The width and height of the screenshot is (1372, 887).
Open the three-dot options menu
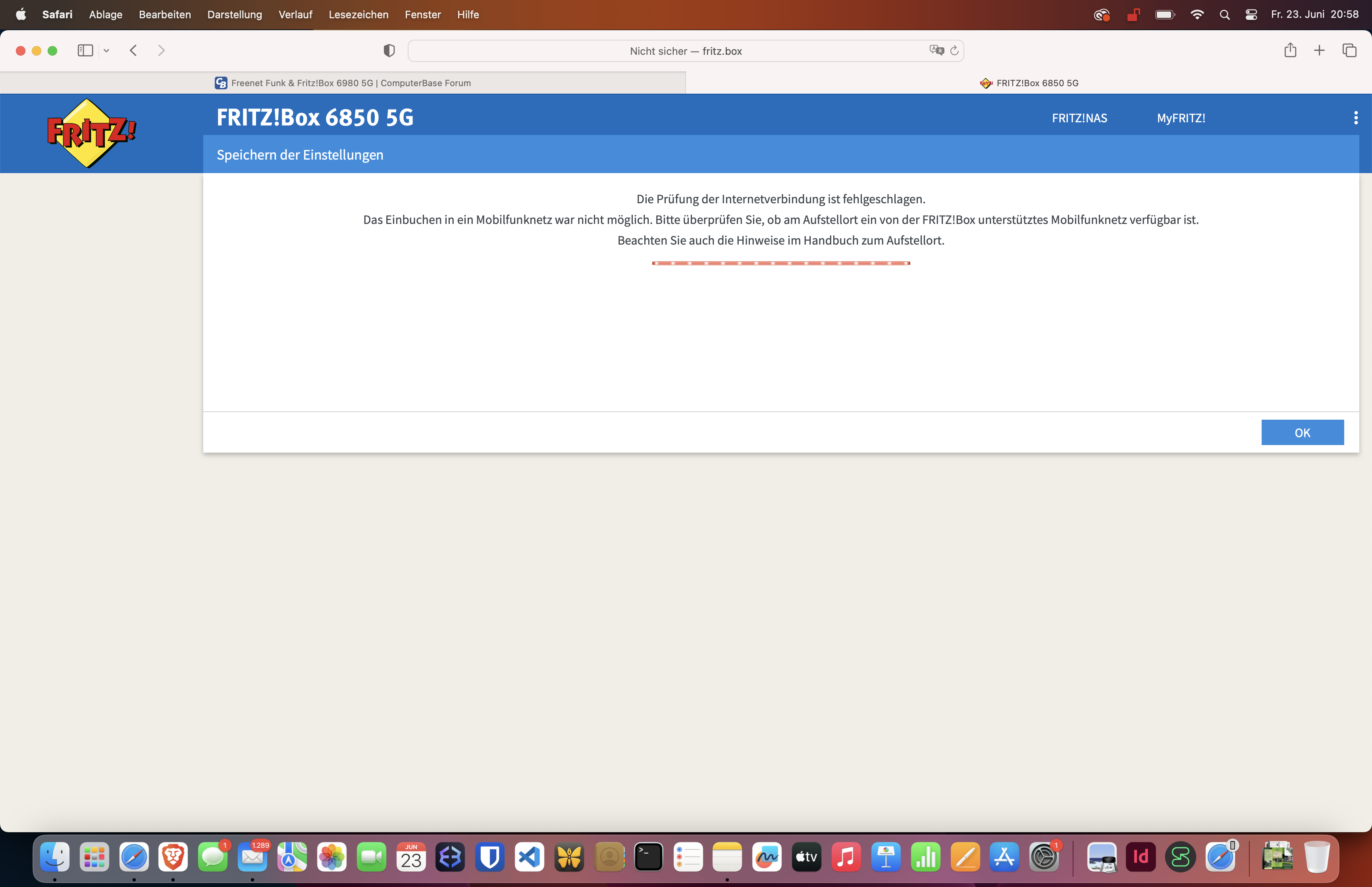[1355, 118]
